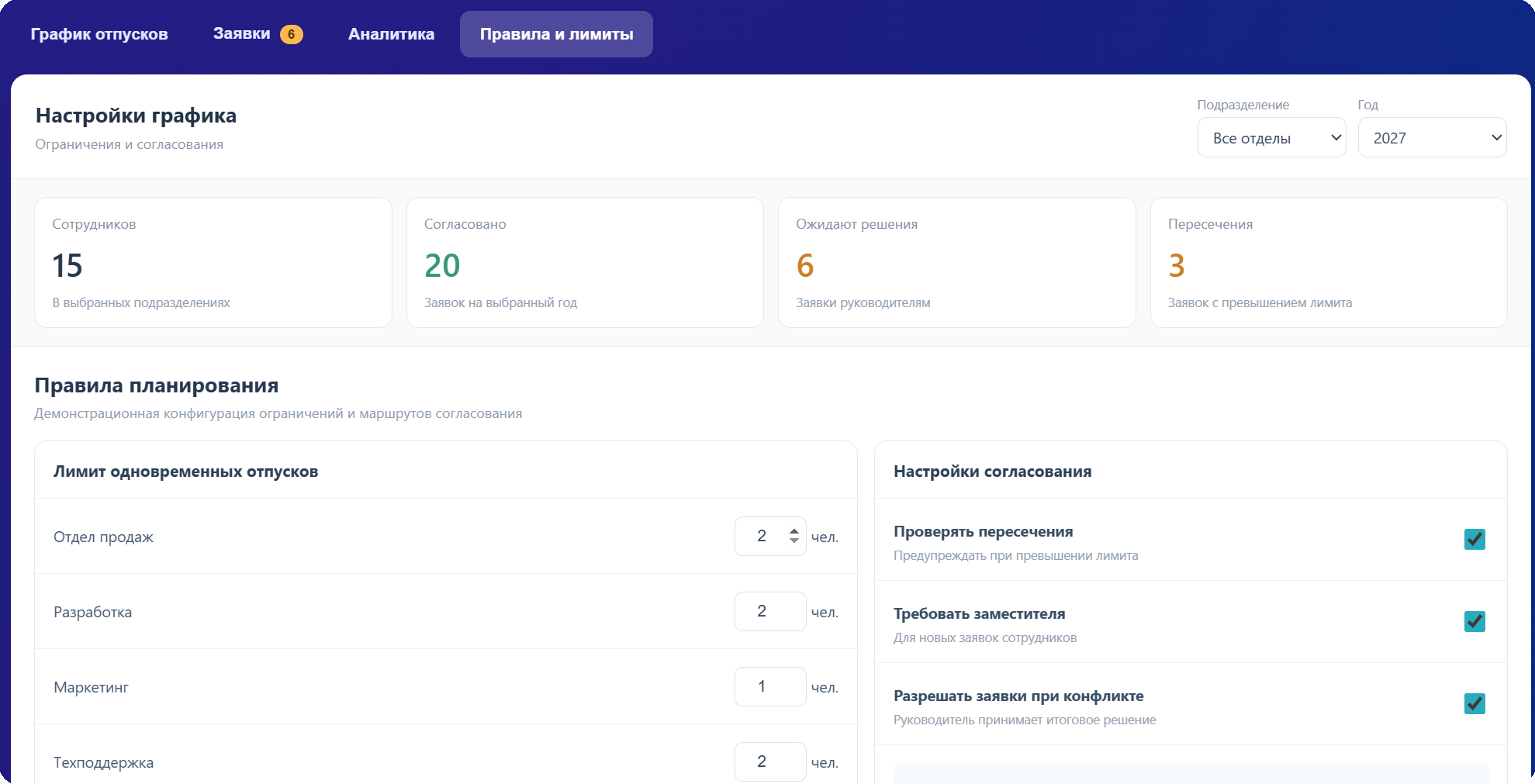Click the text Для новых заявок сотрудников

point(985,638)
